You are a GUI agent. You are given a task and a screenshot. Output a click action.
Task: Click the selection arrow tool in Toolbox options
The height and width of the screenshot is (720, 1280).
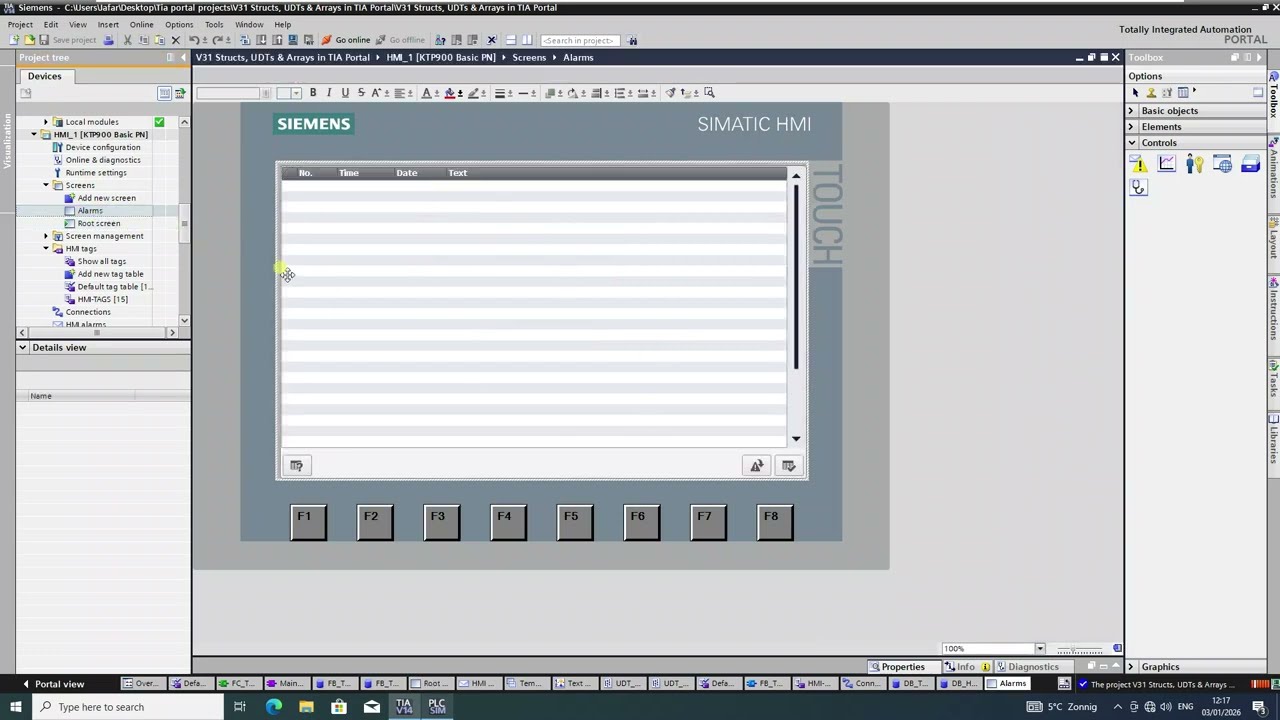pyautogui.click(x=1135, y=93)
